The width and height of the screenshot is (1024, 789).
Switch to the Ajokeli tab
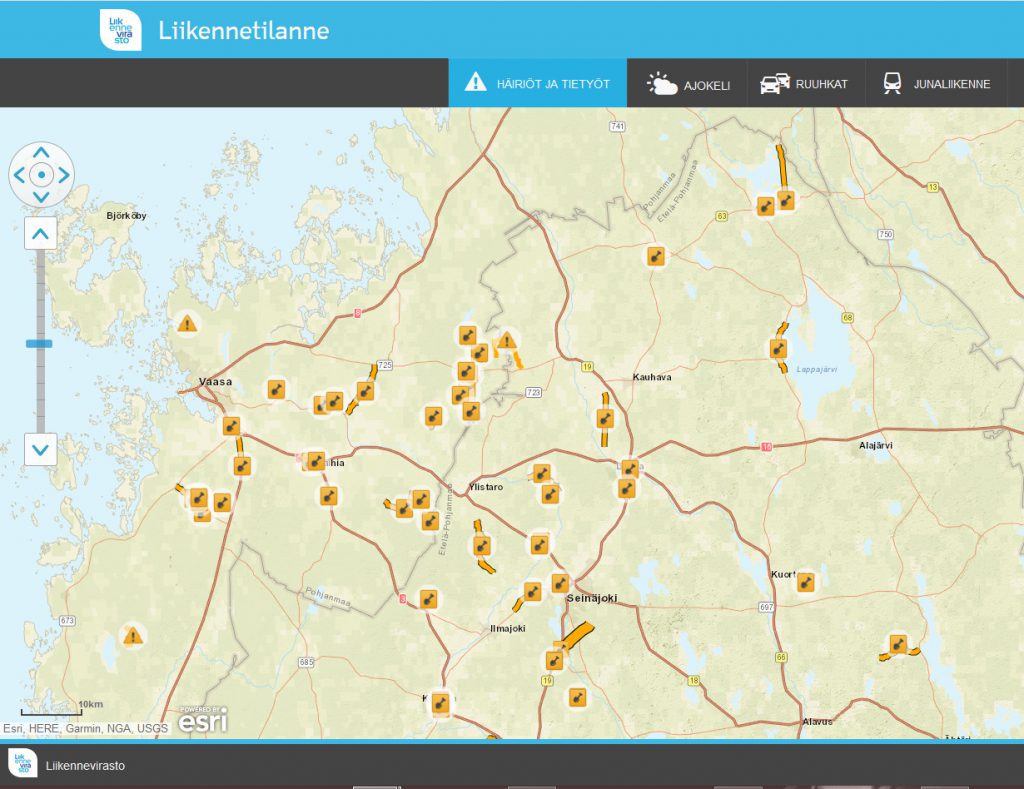point(688,84)
